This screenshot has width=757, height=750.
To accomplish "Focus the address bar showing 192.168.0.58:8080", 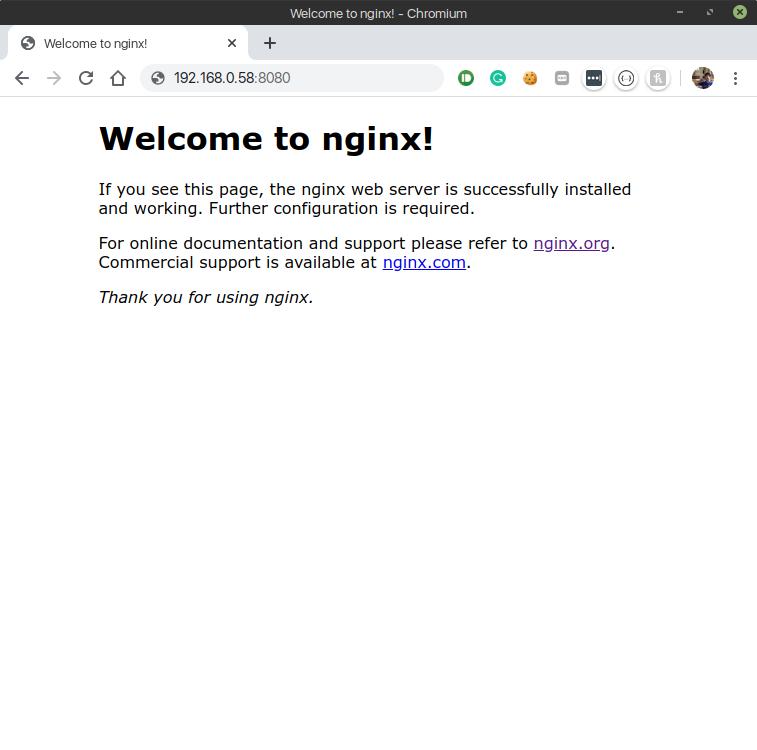I will [x=292, y=78].
